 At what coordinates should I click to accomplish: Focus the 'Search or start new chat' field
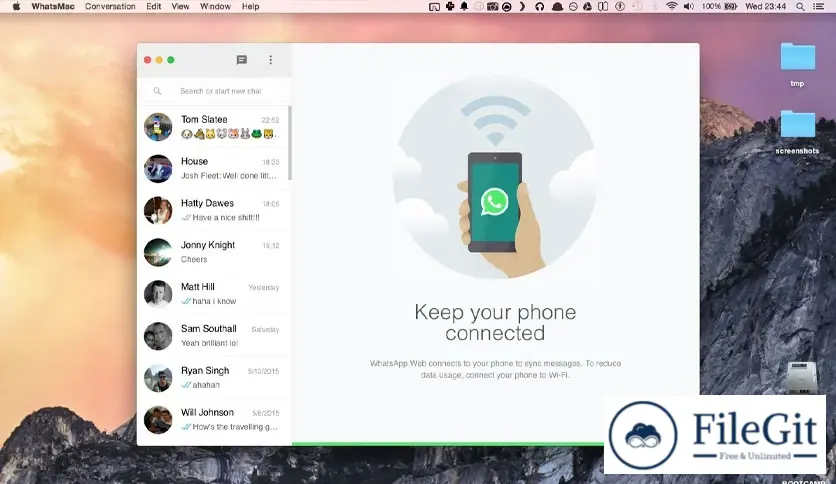221,91
